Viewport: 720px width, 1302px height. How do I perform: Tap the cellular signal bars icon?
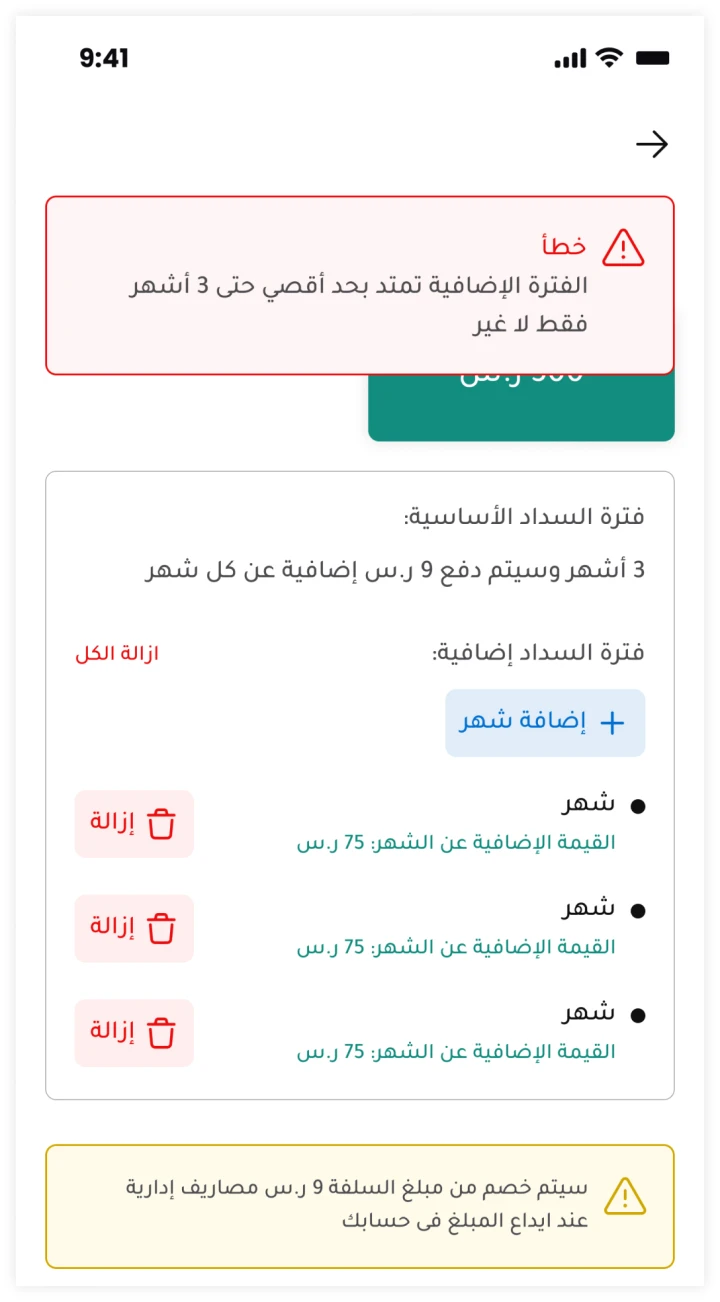coord(570,59)
